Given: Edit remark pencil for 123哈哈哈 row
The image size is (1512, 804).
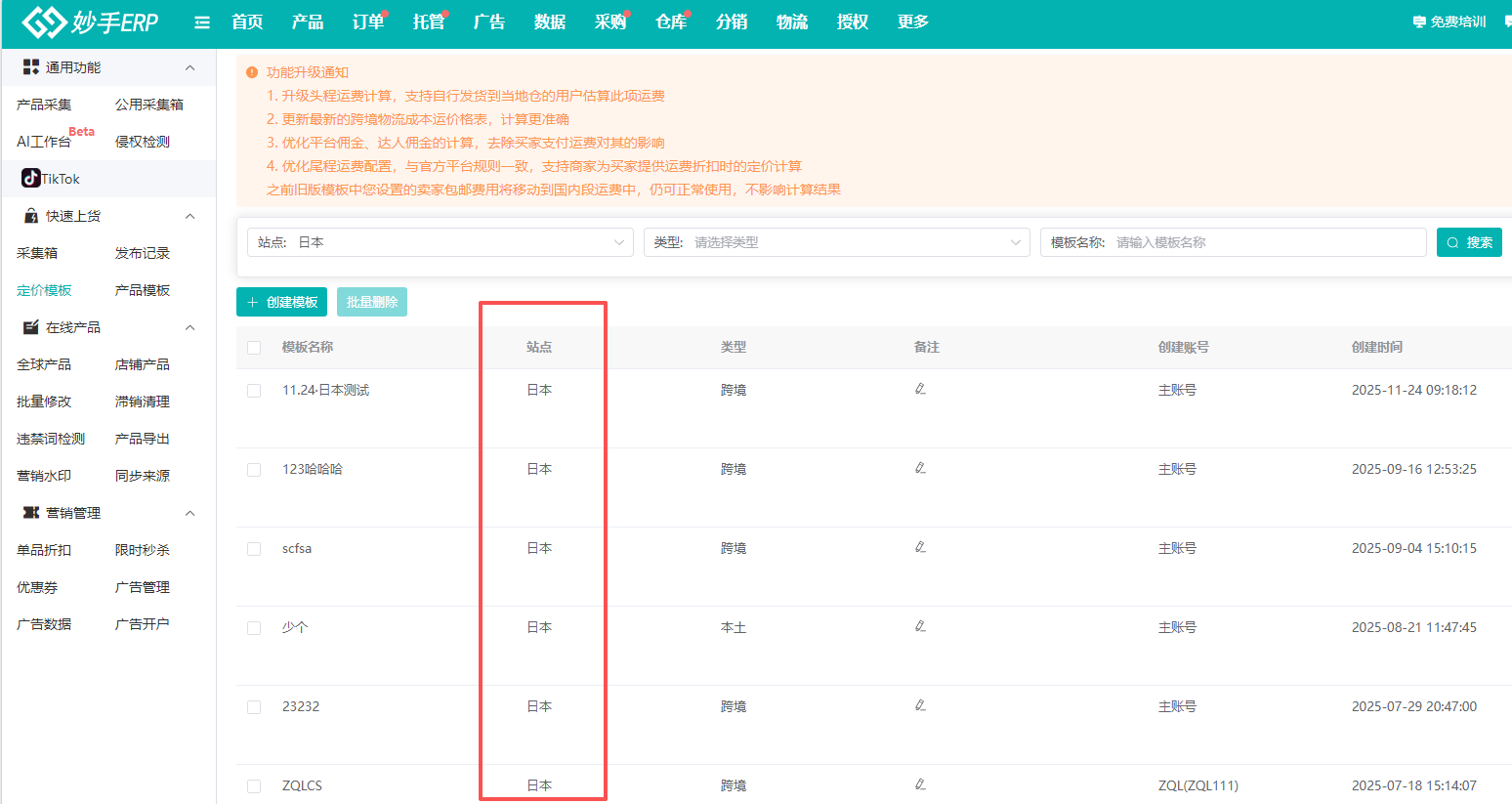Looking at the screenshot, I should tap(920, 468).
